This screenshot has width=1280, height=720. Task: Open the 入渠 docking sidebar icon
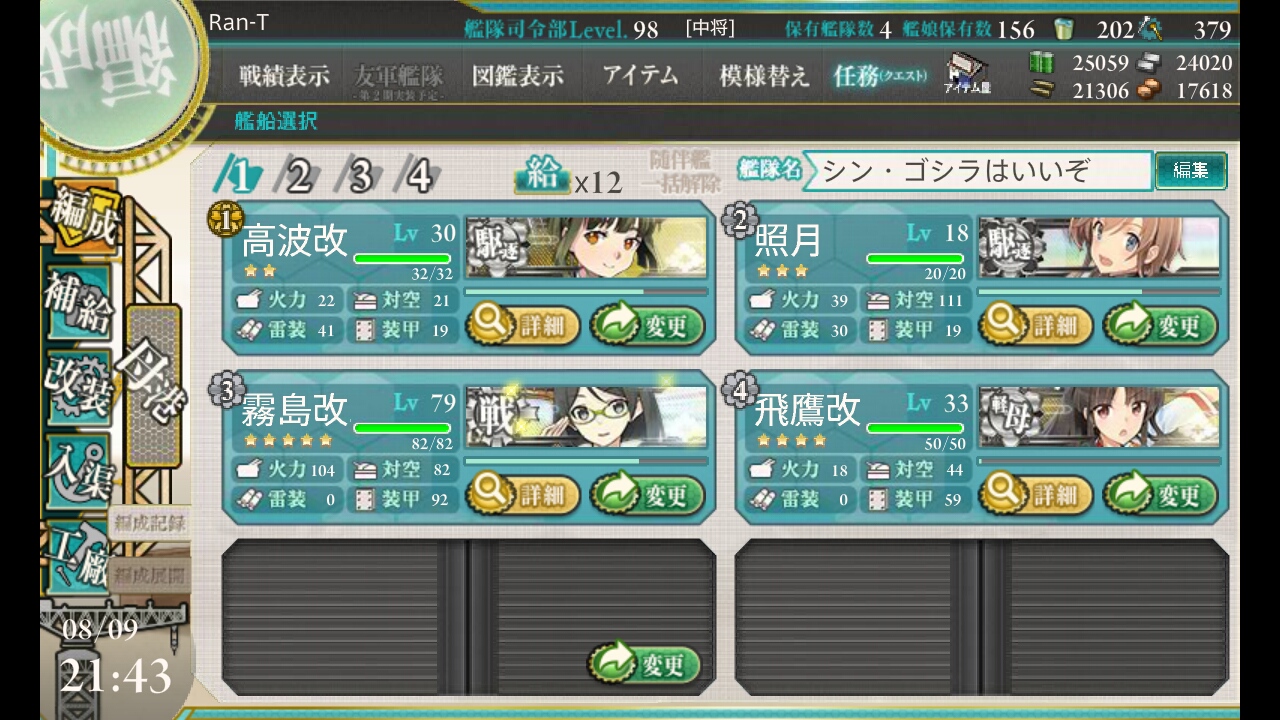point(78,470)
